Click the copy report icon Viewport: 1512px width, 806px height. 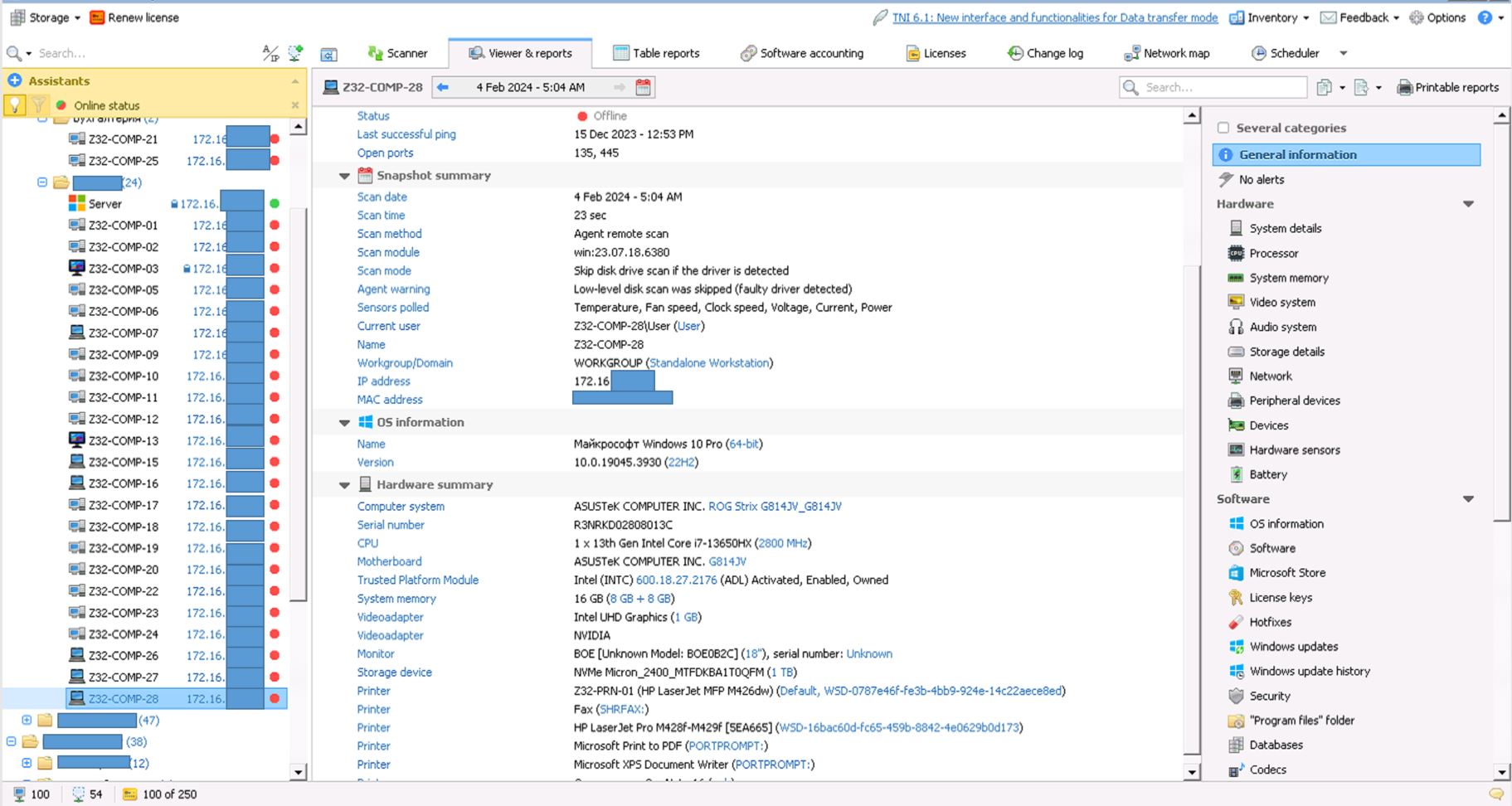click(x=1324, y=87)
